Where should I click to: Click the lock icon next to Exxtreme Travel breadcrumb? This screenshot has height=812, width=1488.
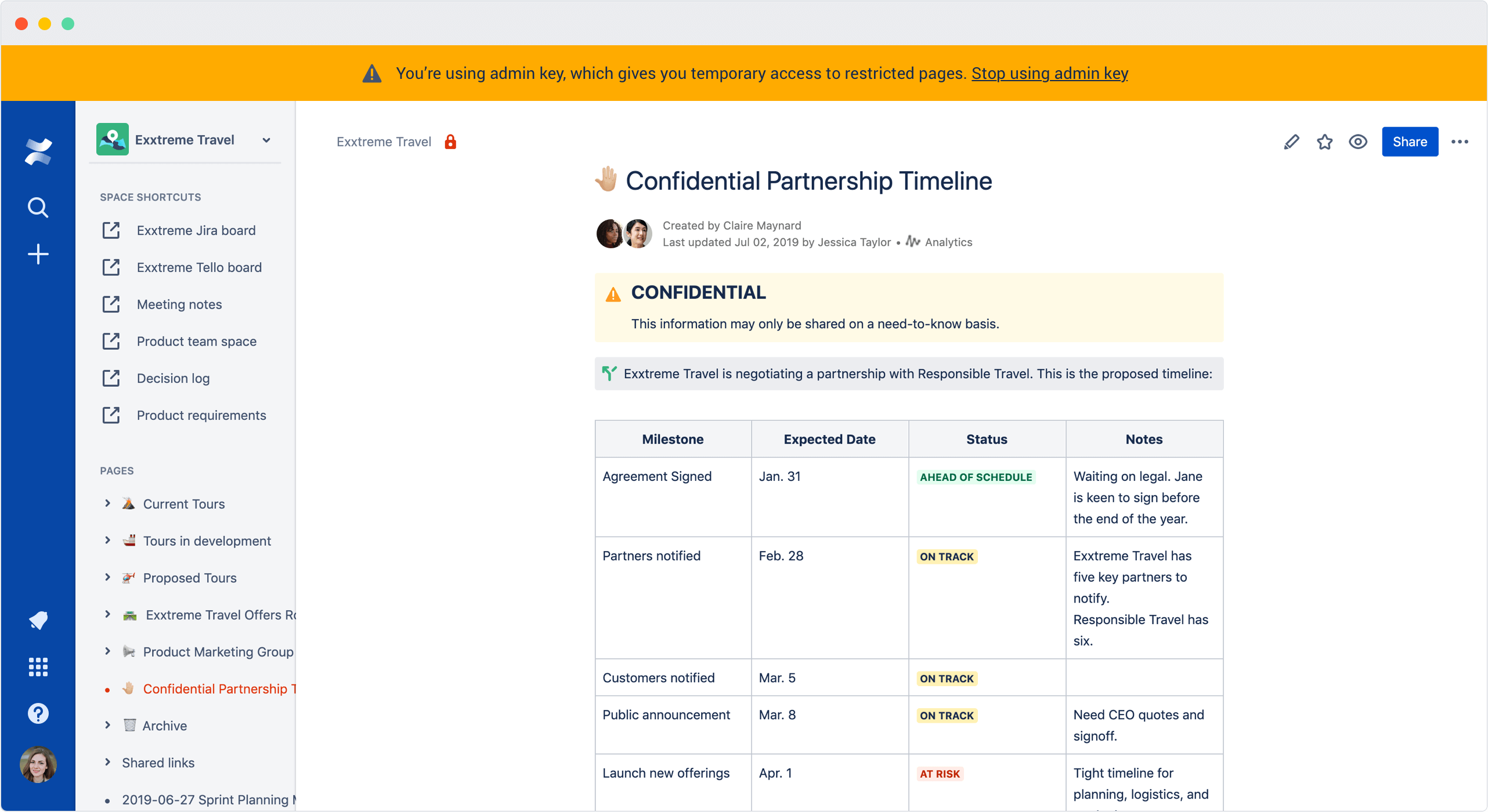450,141
